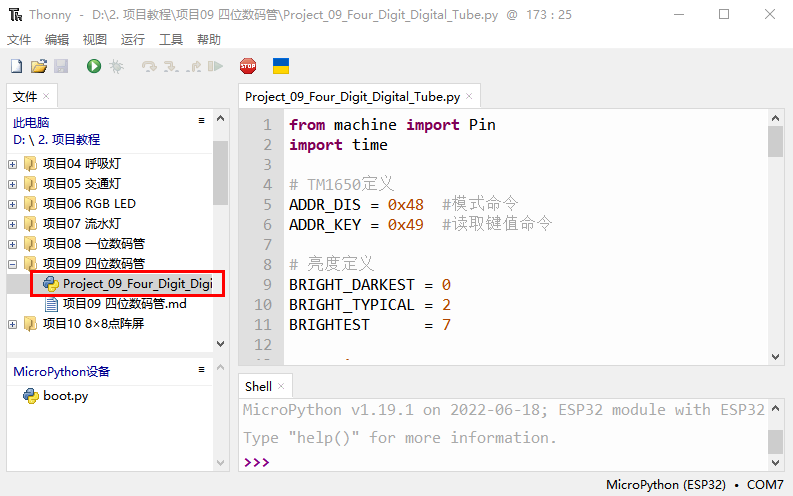Click the Debug bug icon
793x496 pixels.
click(x=116, y=66)
